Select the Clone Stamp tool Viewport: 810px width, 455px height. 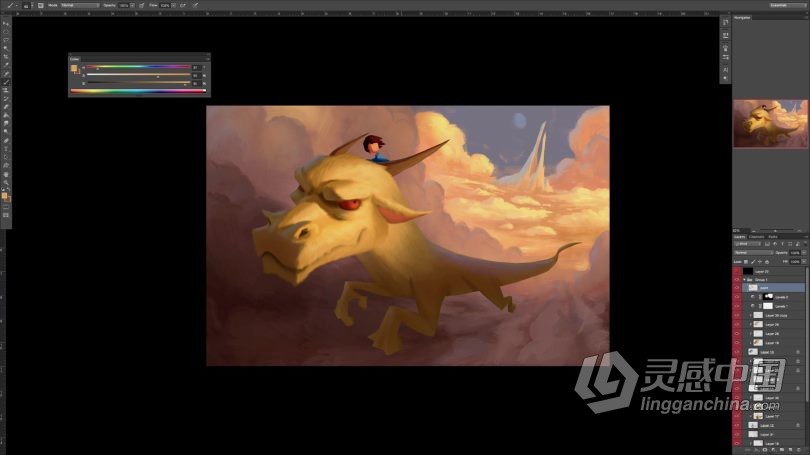point(6,90)
